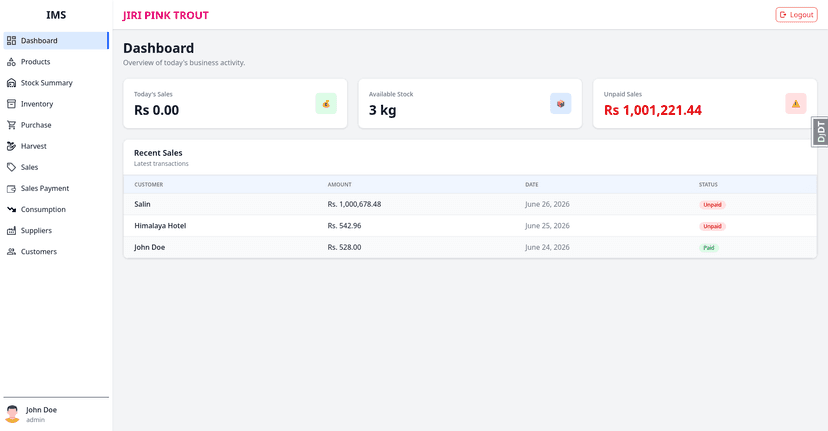Click the Purchase cart icon

[x=11, y=125]
